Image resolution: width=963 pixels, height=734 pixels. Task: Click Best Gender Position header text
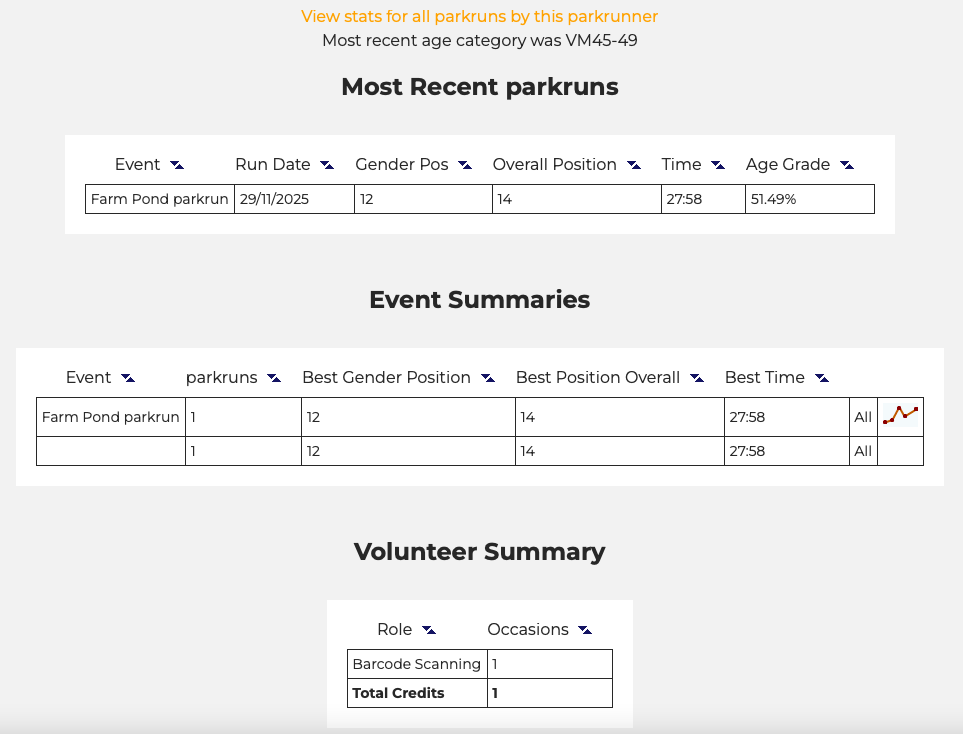coord(386,377)
